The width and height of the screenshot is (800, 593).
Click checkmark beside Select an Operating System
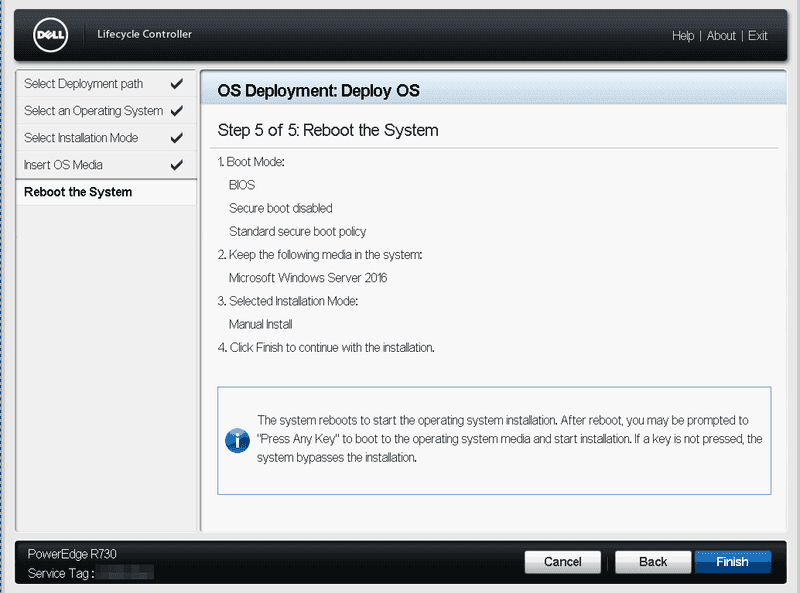(x=177, y=111)
